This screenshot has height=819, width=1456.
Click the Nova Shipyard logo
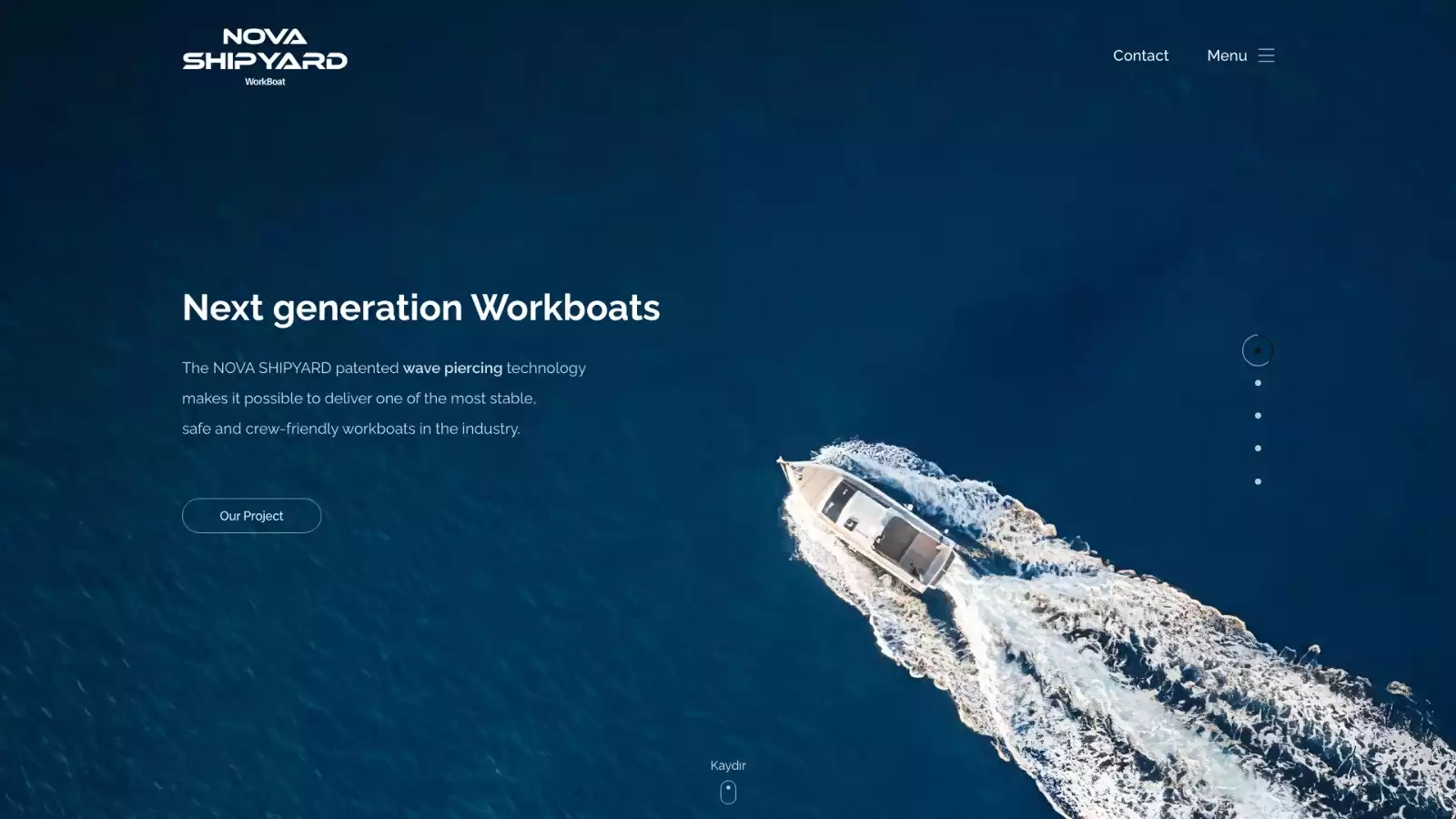point(265,51)
